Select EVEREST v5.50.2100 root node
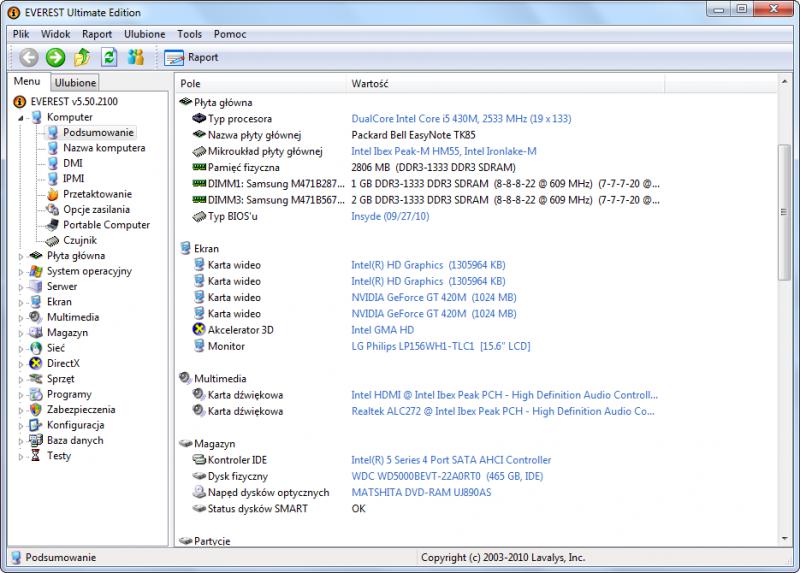This screenshot has width=800, height=573. point(74,102)
